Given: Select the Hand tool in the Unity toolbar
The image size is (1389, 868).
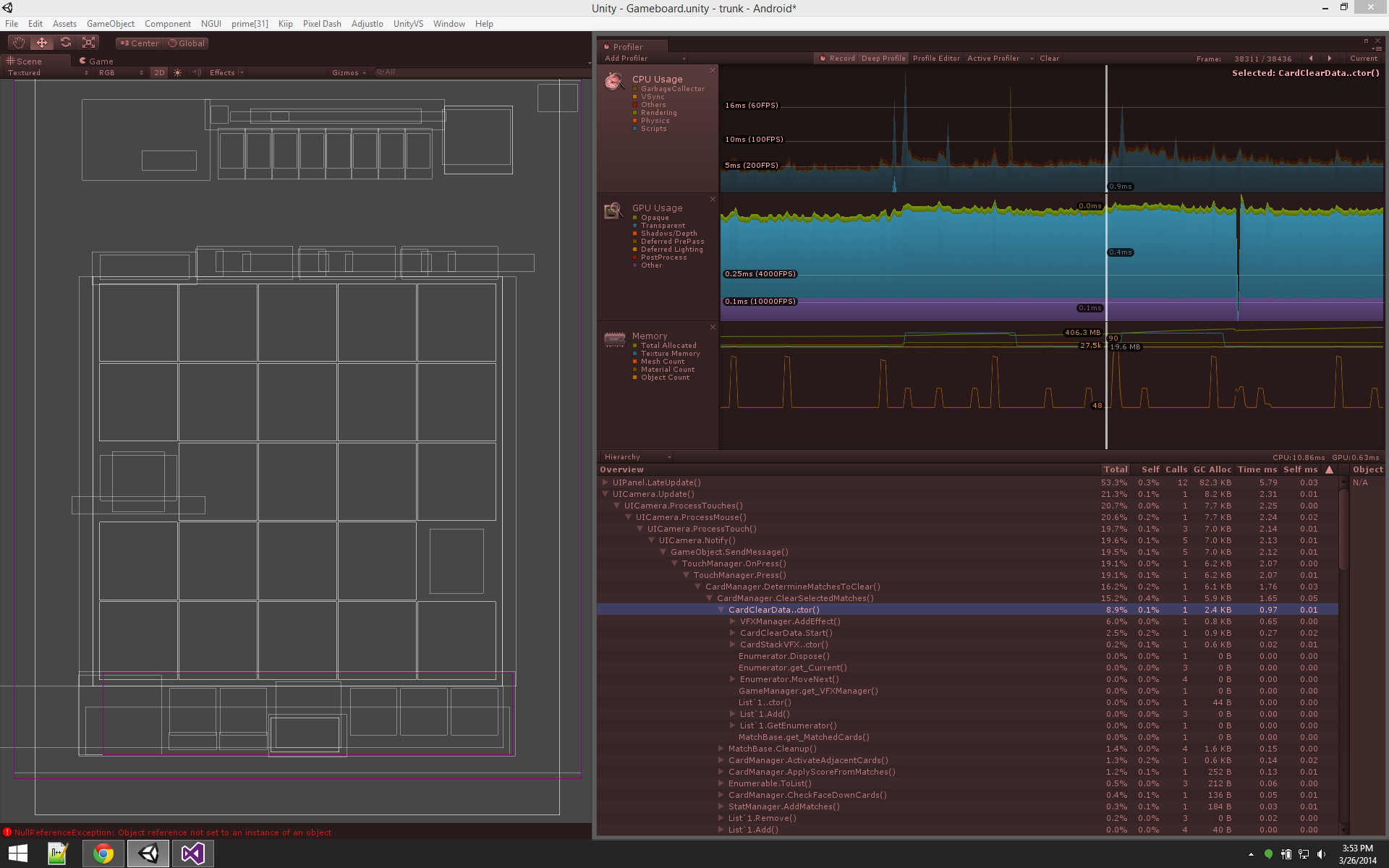Looking at the screenshot, I should (x=18, y=43).
